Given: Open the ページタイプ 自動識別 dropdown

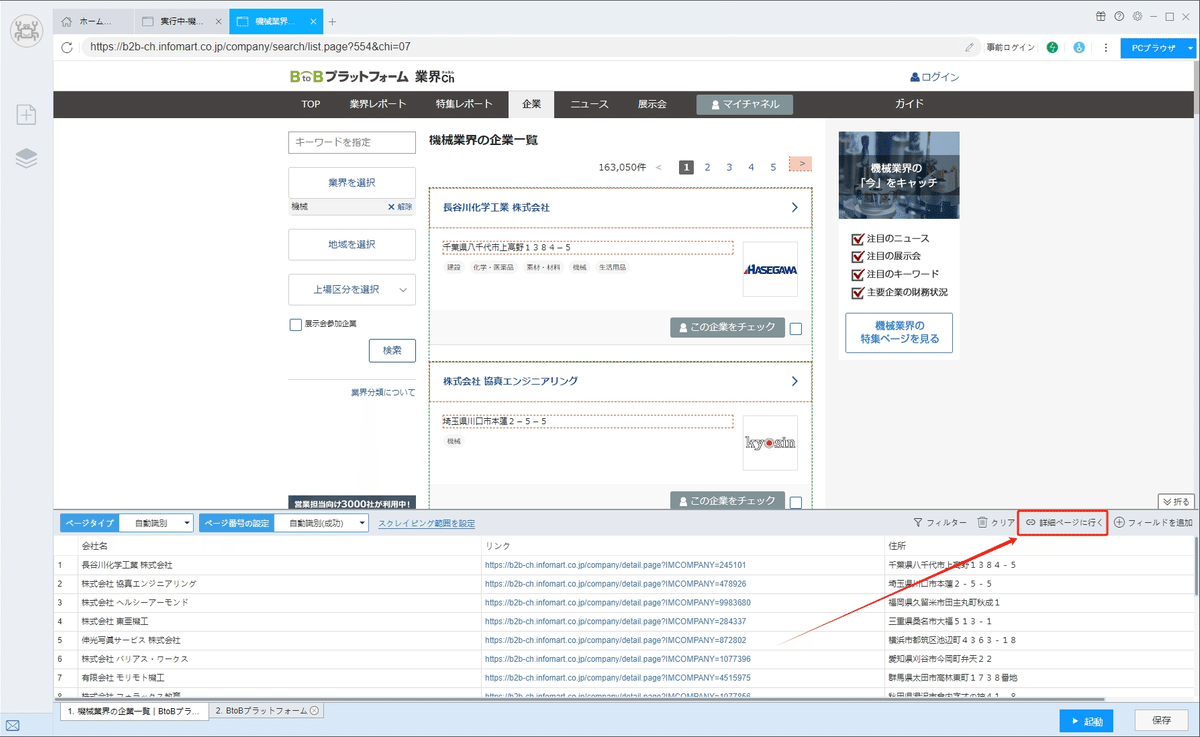Looking at the screenshot, I should [x=158, y=523].
